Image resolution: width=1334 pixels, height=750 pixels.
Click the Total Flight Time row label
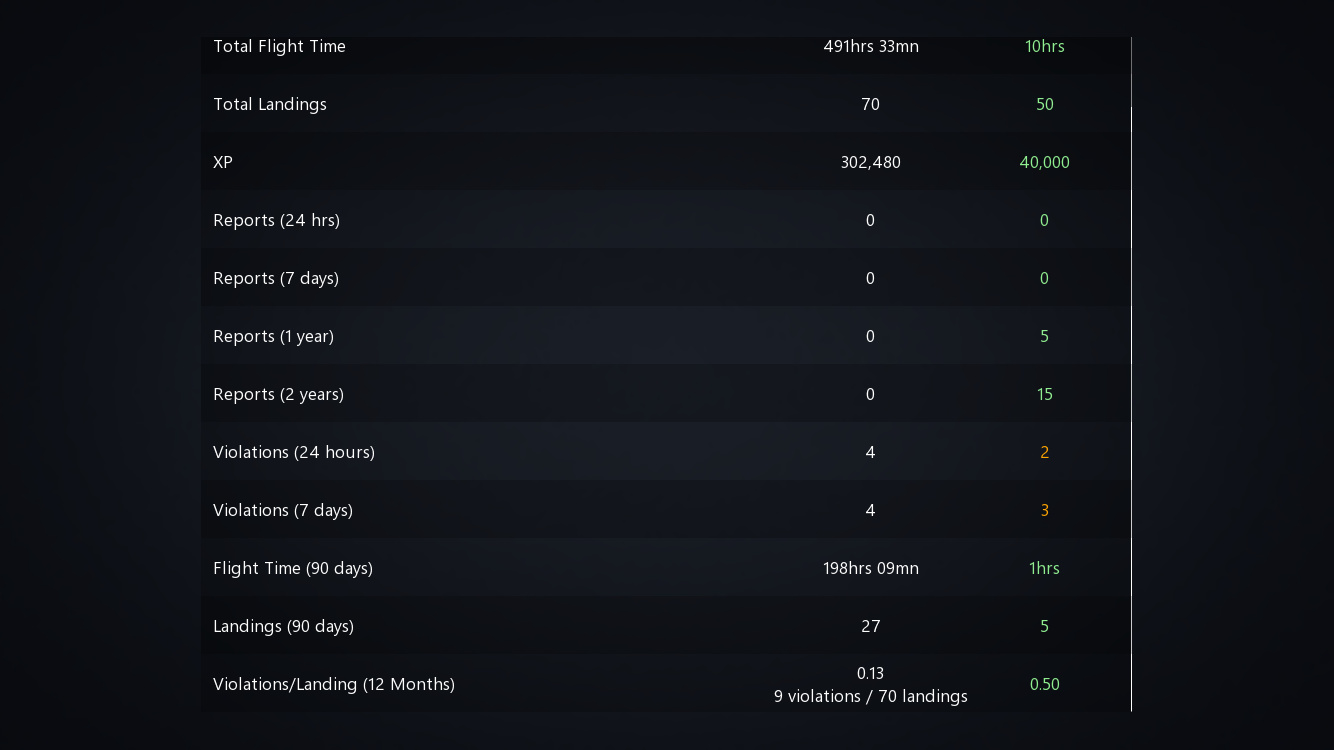coord(279,46)
